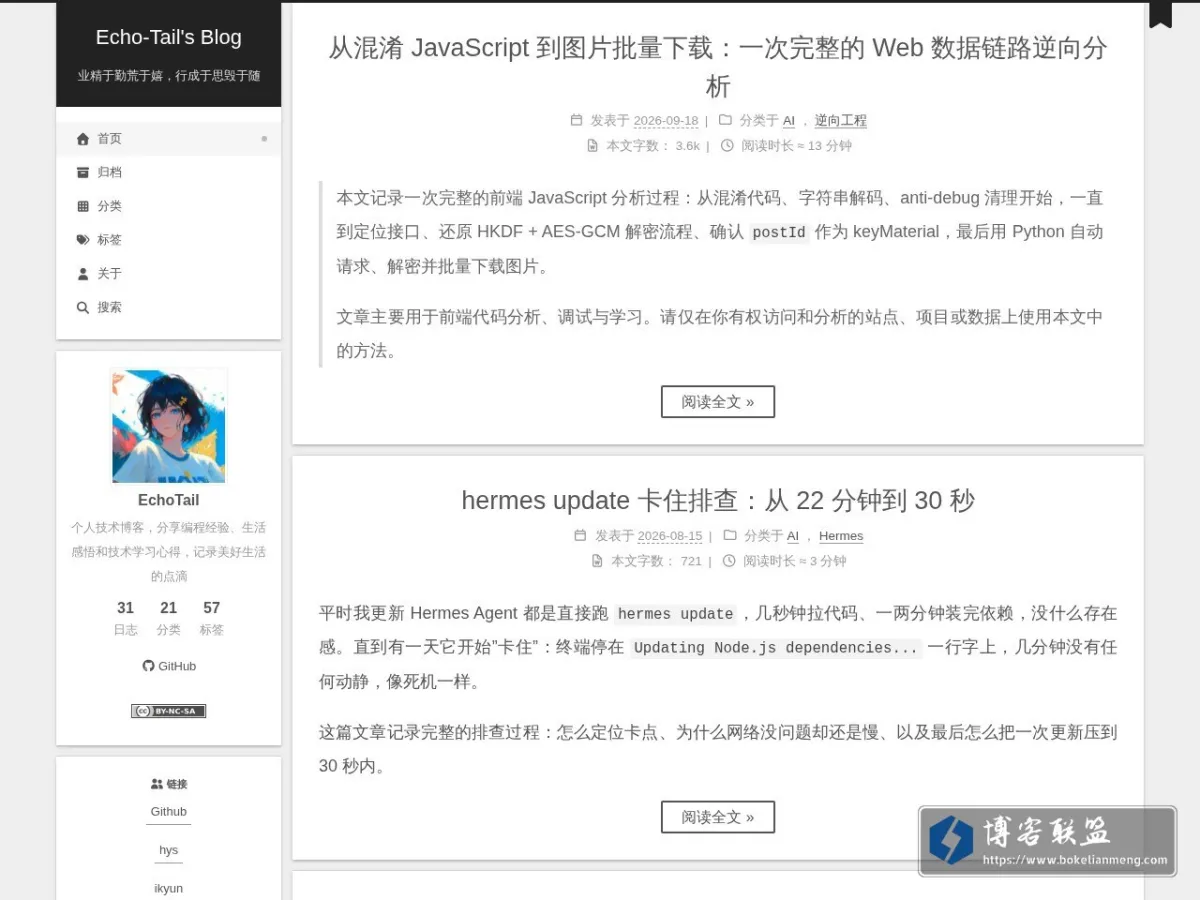Screen dimensions: 1200x900
Task: Click the people icon beside 链接 heading
Action: click(157, 784)
